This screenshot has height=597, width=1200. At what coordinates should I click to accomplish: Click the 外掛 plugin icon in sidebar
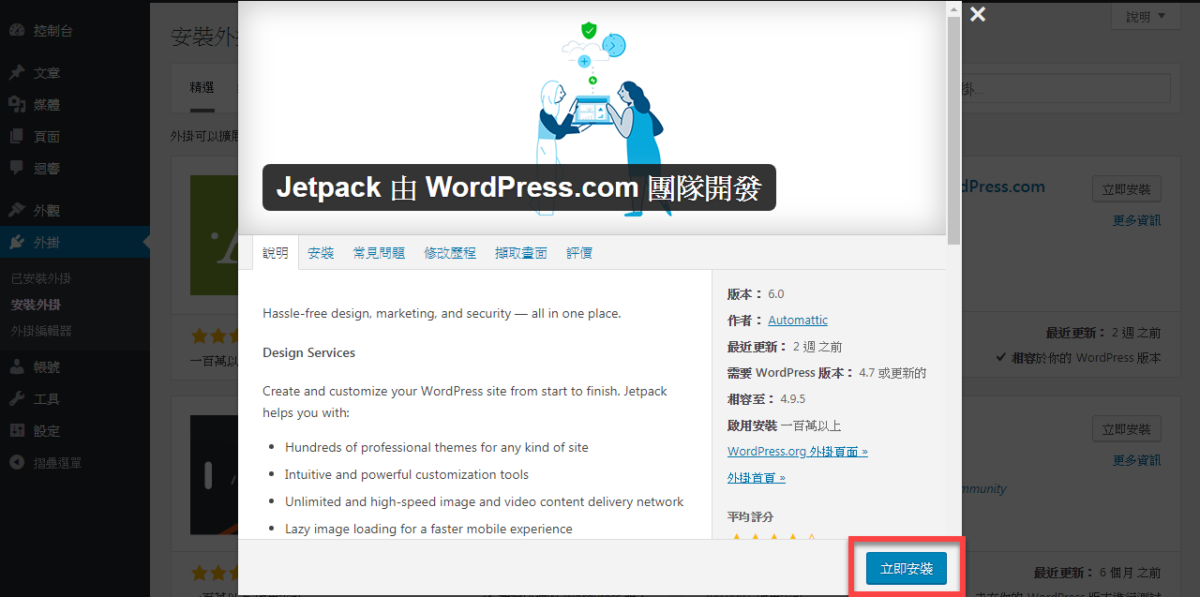[17, 243]
